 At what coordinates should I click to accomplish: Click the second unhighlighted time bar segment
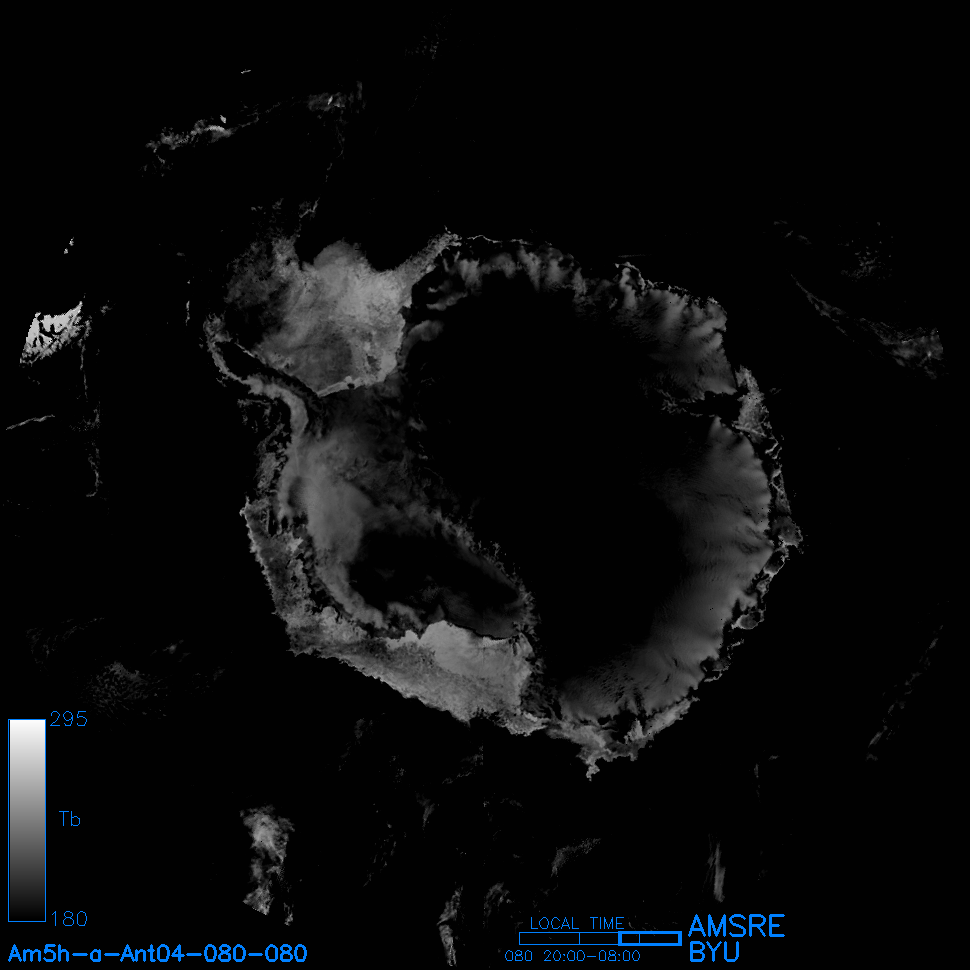[599, 938]
